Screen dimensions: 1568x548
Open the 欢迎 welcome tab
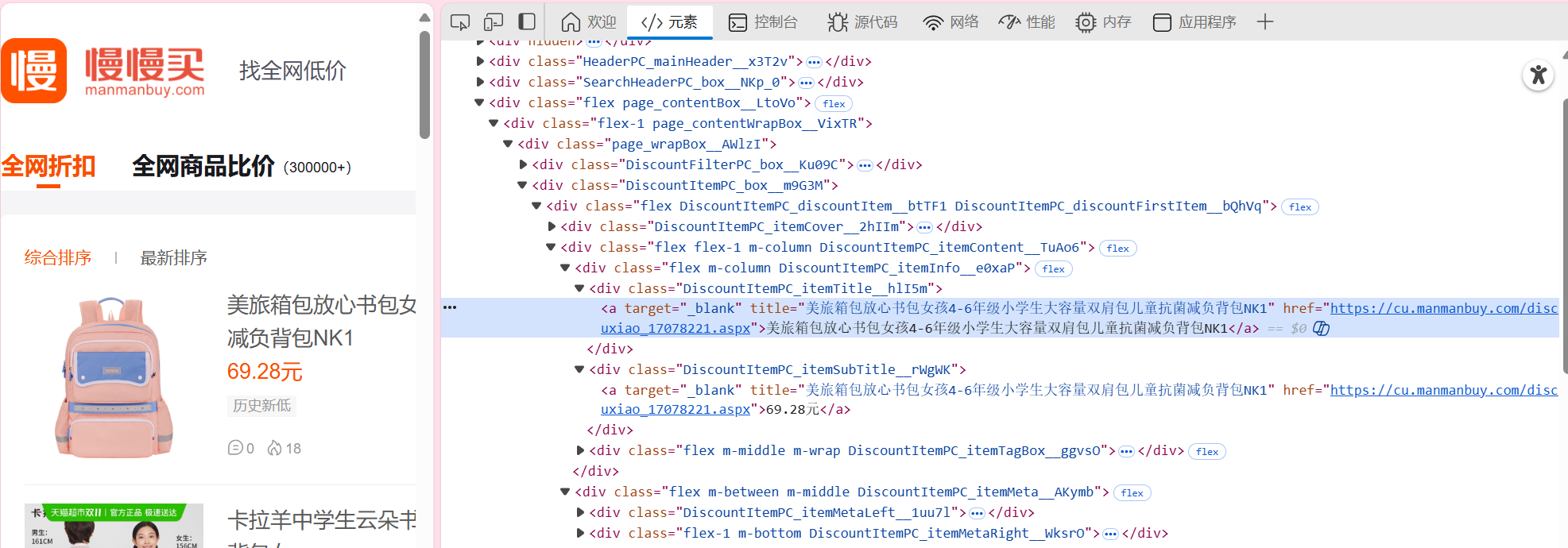(589, 22)
